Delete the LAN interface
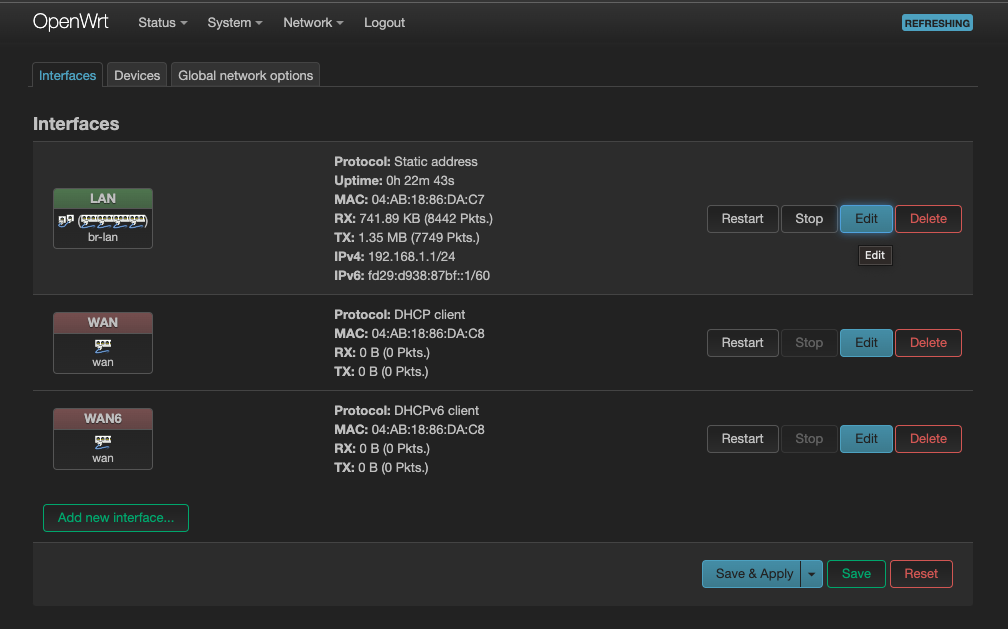 pos(928,219)
